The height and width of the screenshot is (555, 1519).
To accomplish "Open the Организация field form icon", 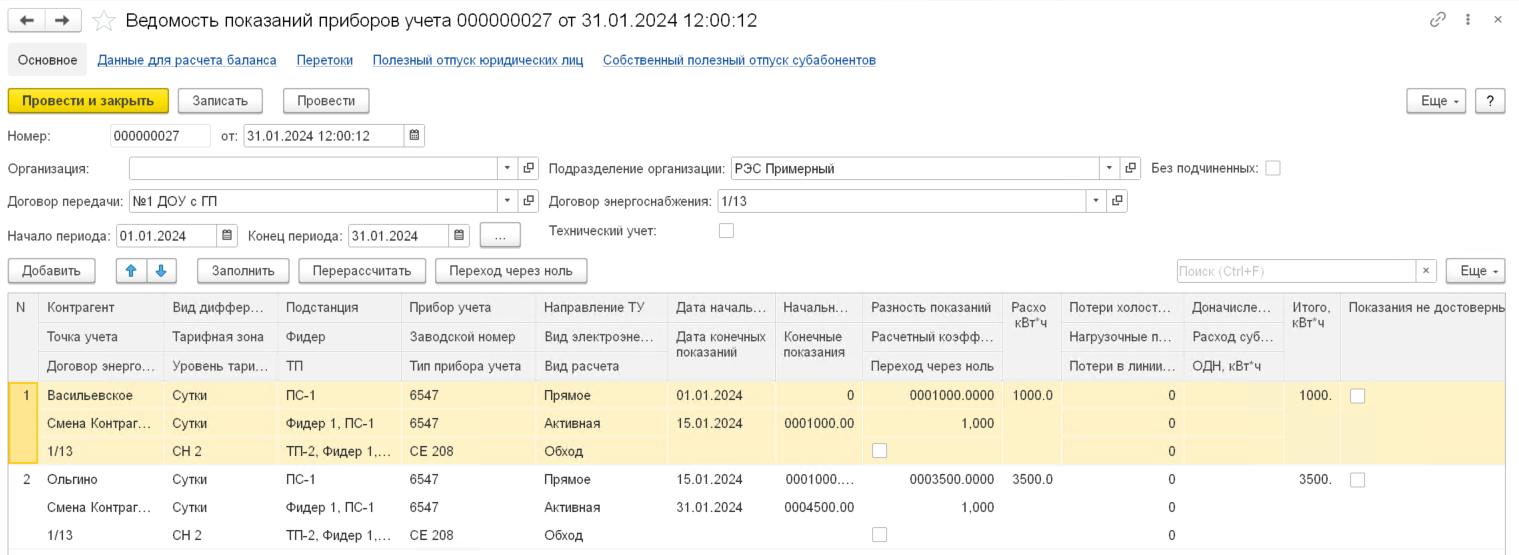I will (529, 168).
